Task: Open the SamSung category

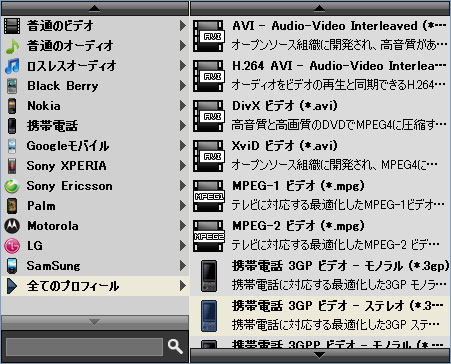Action: pos(95,266)
